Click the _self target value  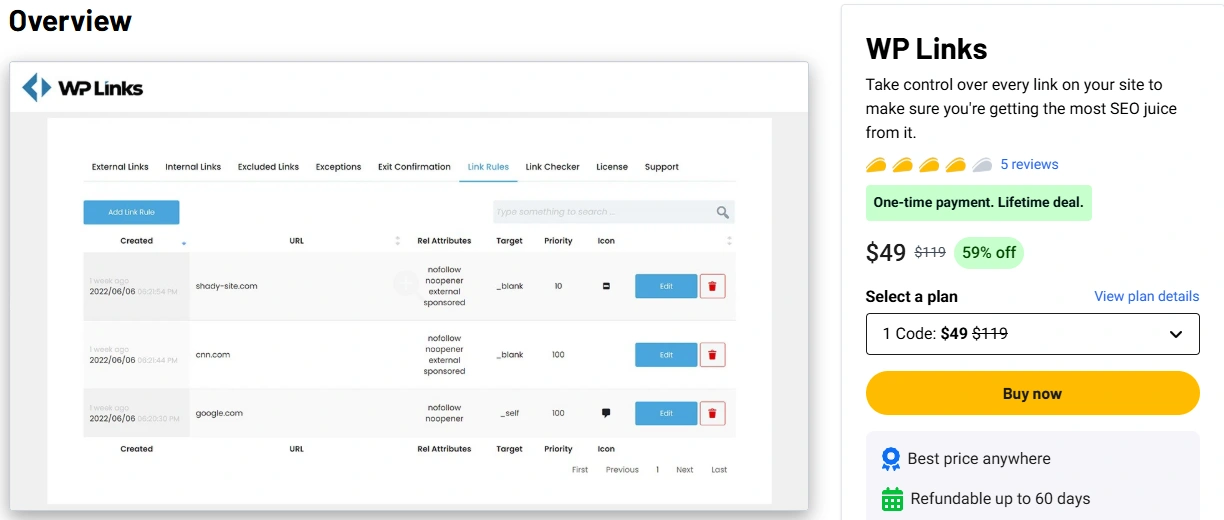pyautogui.click(x=510, y=413)
